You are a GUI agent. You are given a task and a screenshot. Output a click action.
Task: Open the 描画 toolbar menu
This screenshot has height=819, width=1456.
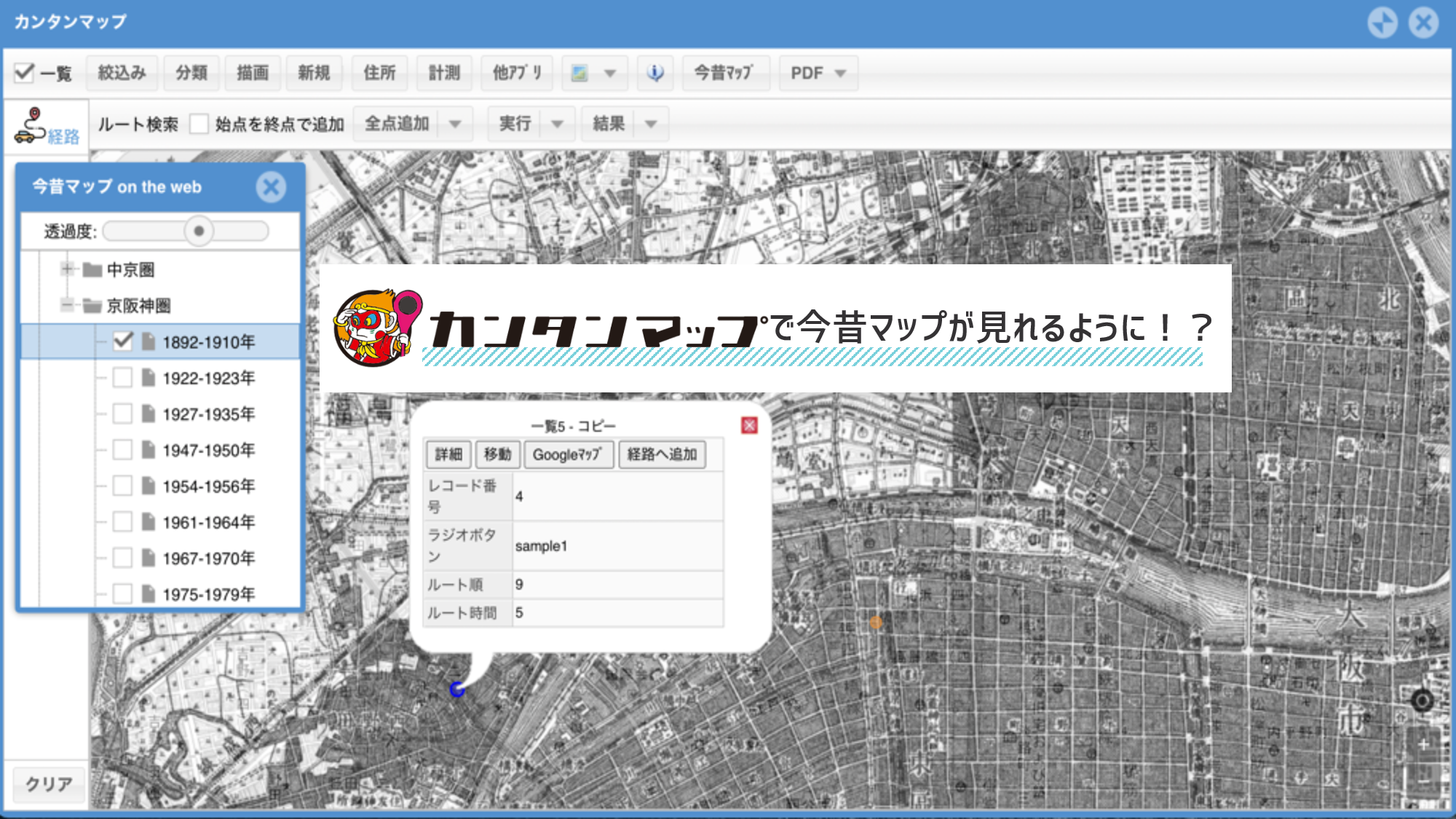(x=253, y=73)
